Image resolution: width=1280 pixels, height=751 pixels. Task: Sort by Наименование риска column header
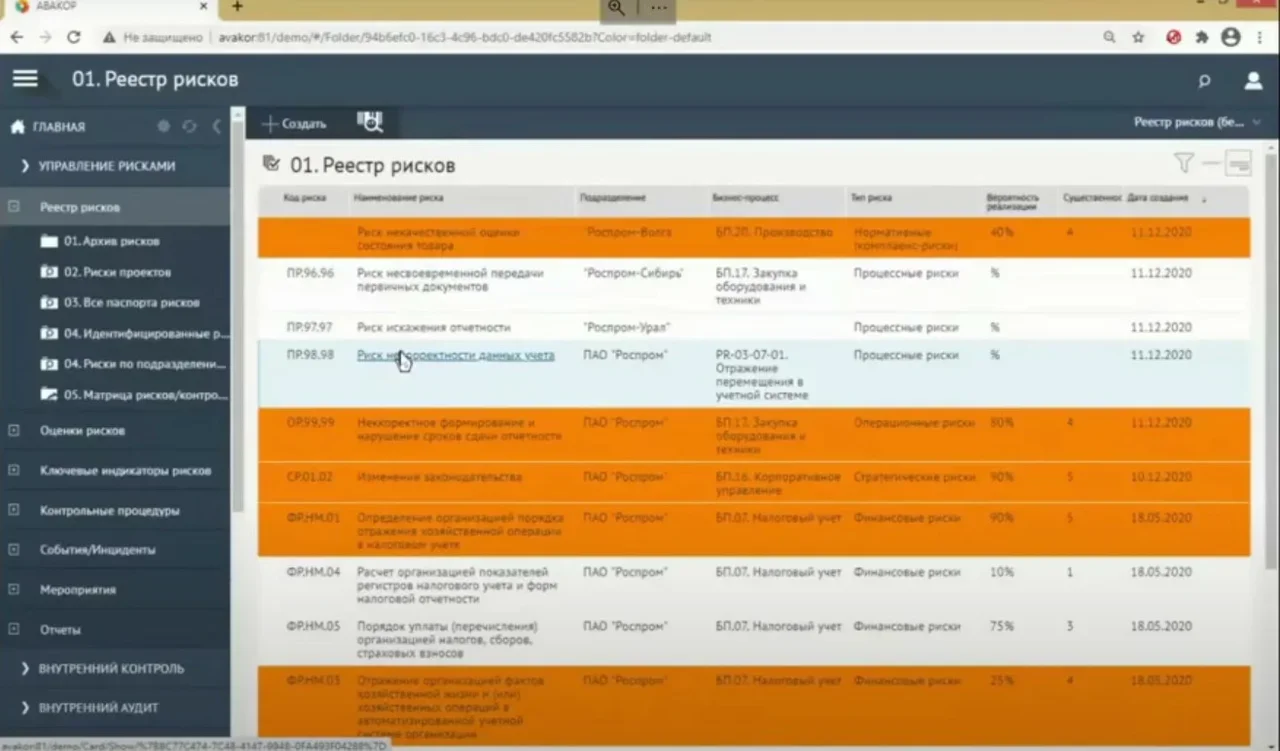(x=398, y=198)
